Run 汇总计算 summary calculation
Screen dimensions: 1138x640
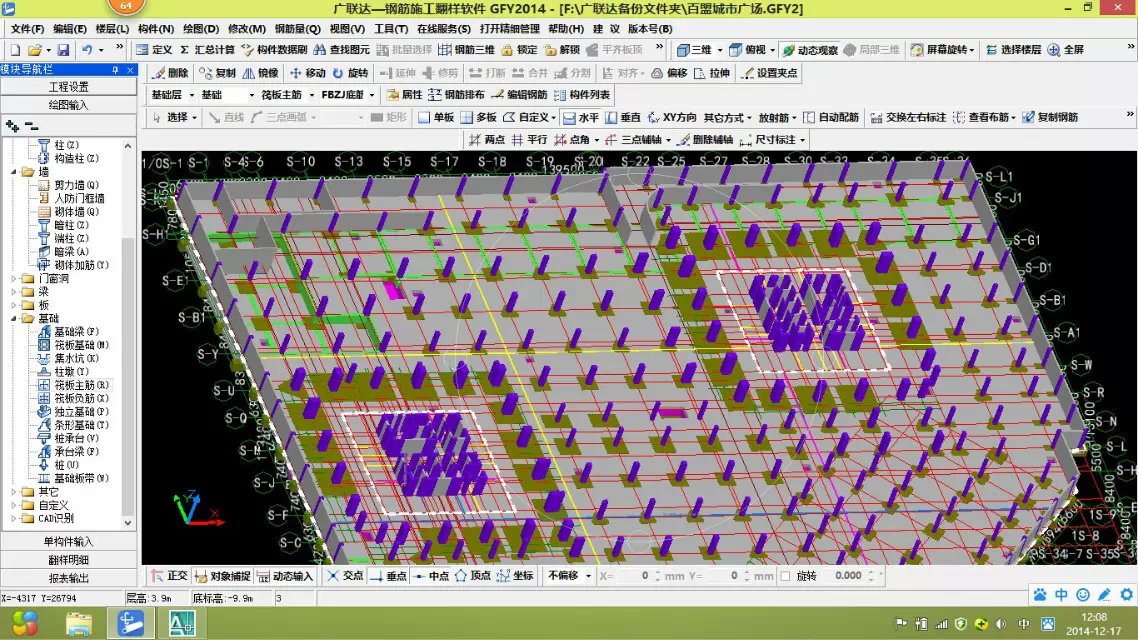pos(207,50)
